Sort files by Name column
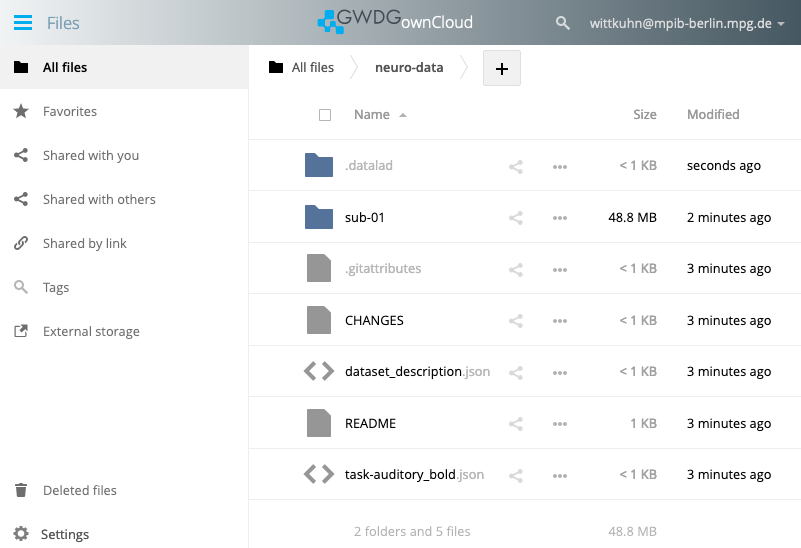 coord(372,115)
